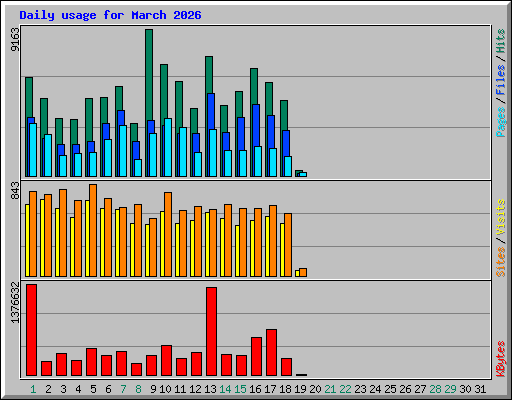This screenshot has width=512, height=400.
Task: Click day 3 on the x-axis
Action: pos(63,389)
